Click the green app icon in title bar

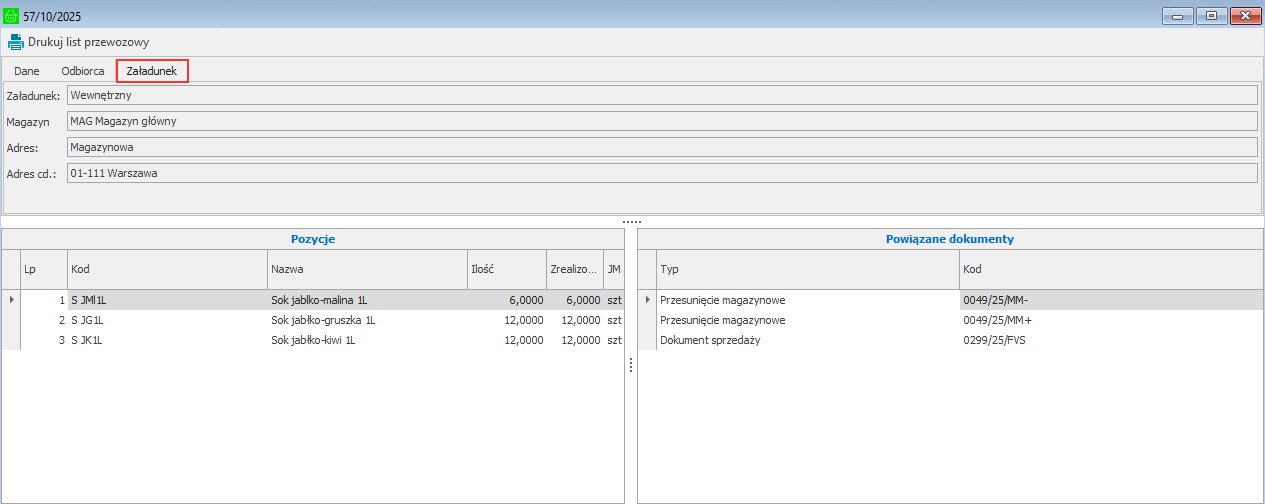11,15
